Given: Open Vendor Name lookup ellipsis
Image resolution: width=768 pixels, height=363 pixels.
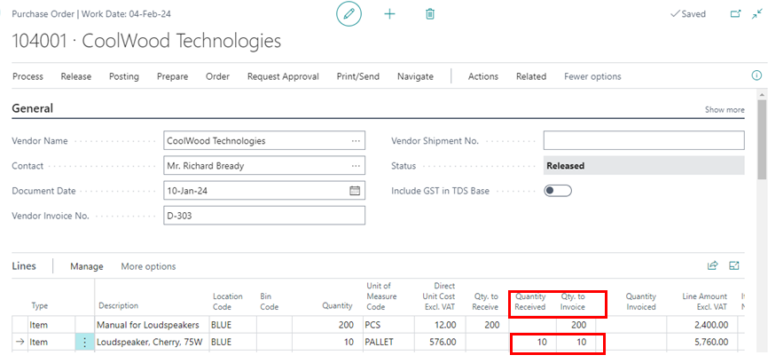Looking at the screenshot, I should 356,141.
